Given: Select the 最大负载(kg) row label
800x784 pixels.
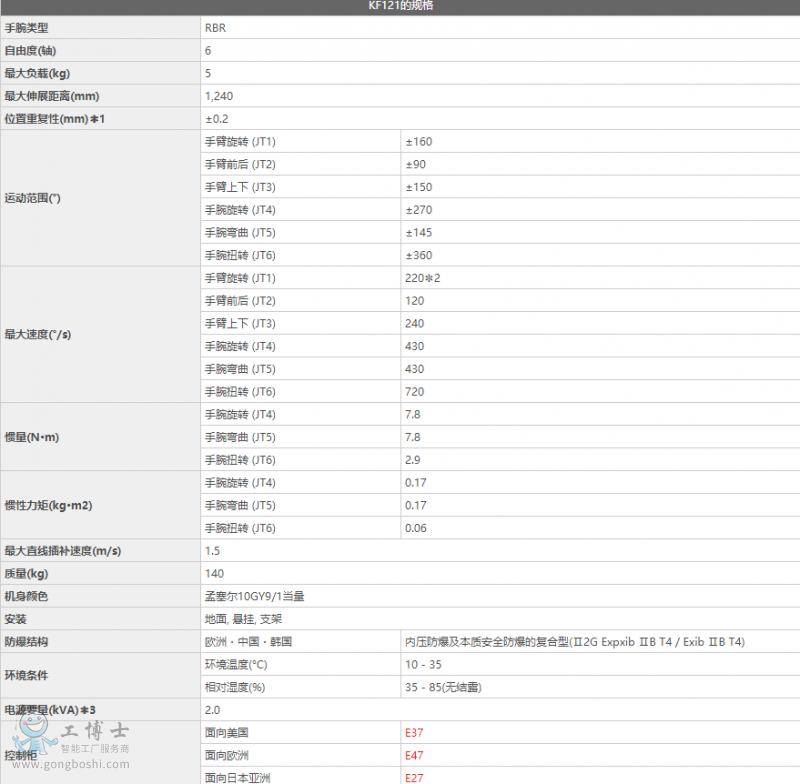Looking at the screenshot, I should click(37, 73).
